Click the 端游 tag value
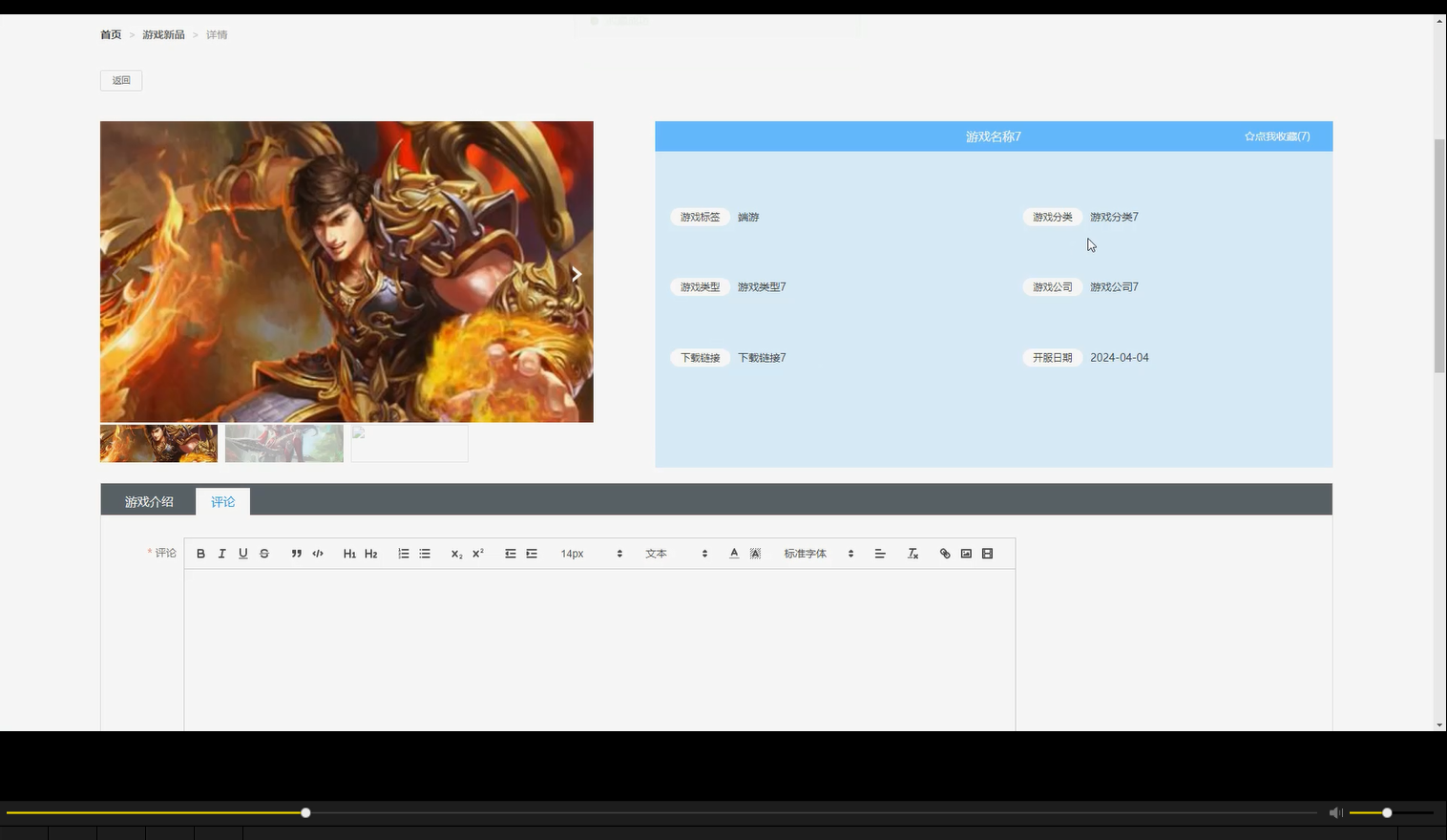 coord(748,217)
